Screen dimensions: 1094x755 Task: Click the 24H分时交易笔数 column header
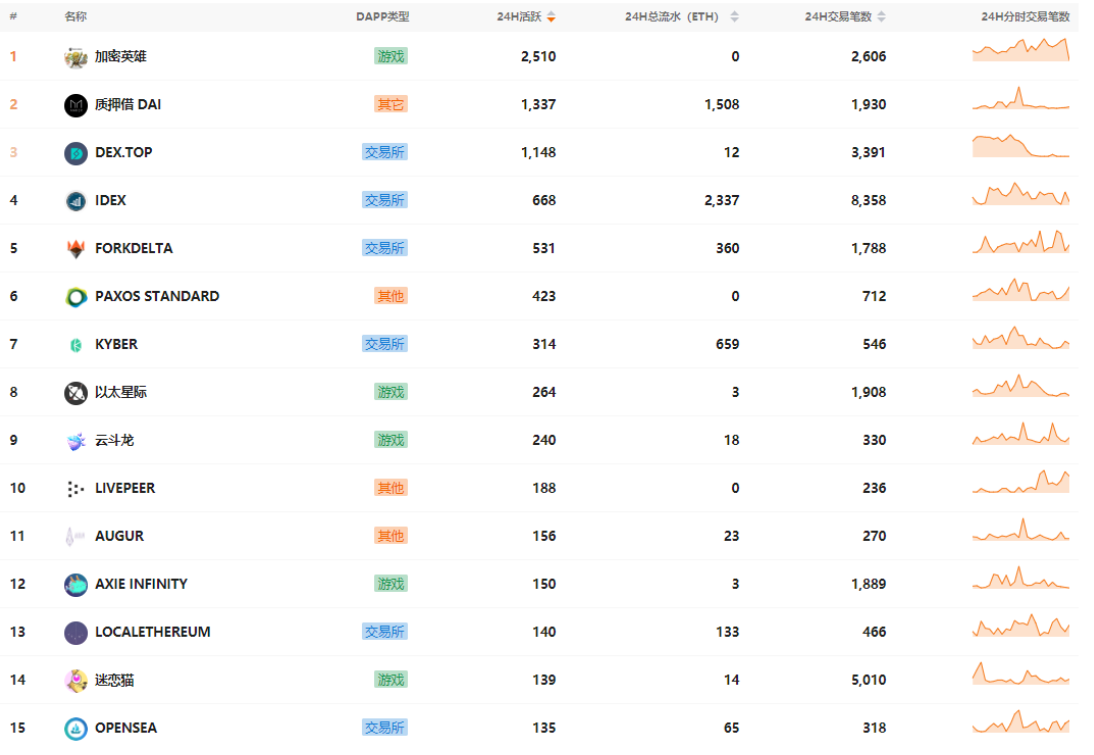pyautogui.click(x=1025, y=17)
